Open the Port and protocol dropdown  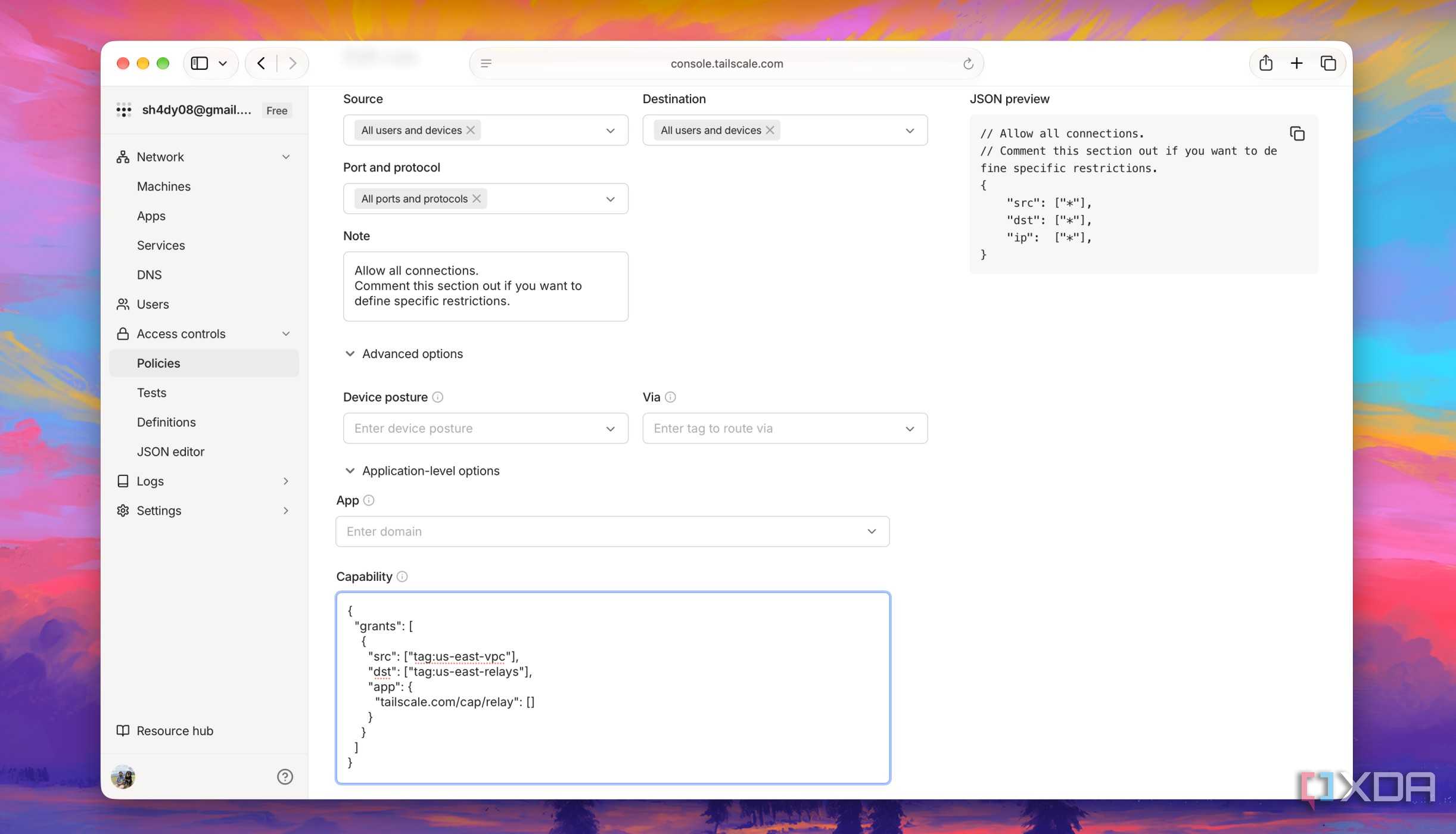click(x=611, y=199)
